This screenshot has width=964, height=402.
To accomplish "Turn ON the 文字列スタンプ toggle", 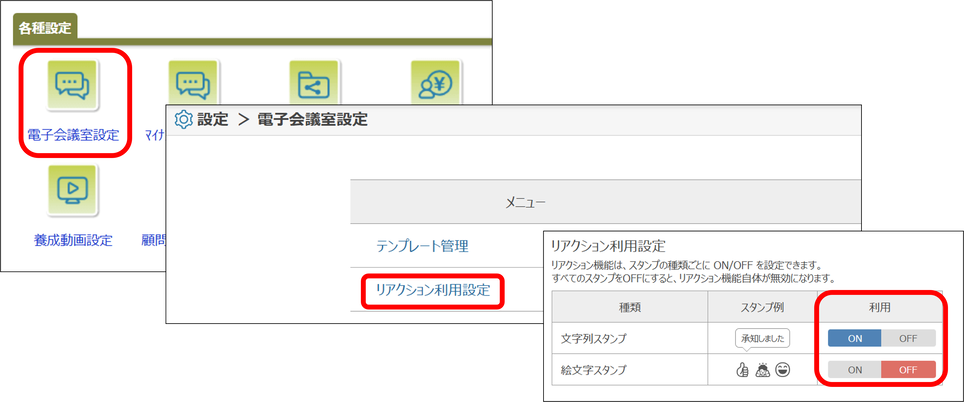I will point(855,338).
